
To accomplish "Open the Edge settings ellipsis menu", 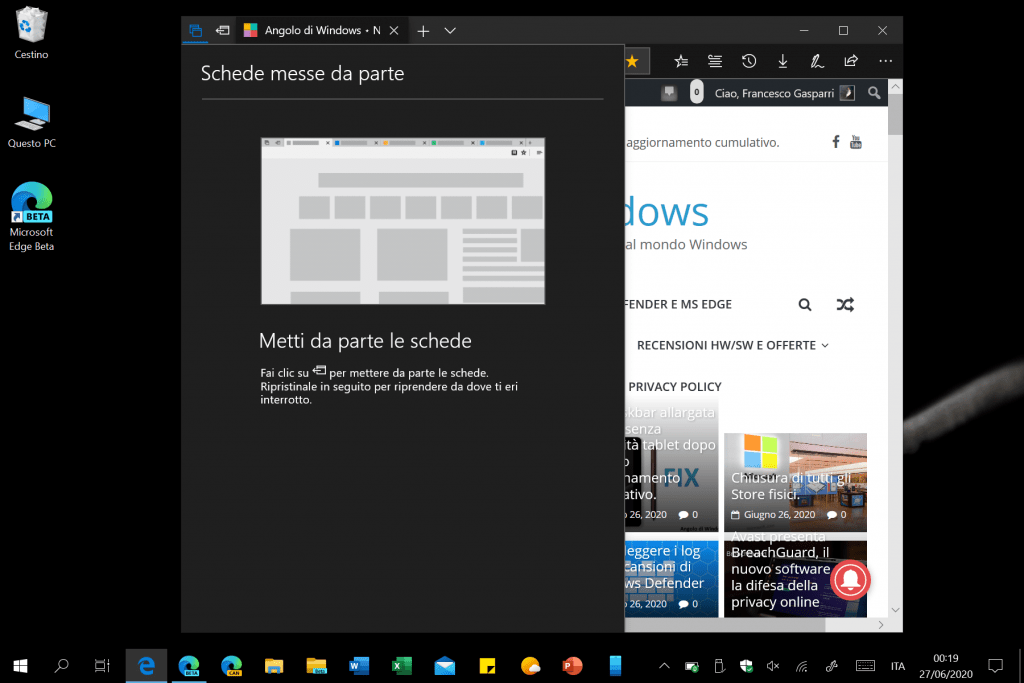I will (x=885, y=61).
